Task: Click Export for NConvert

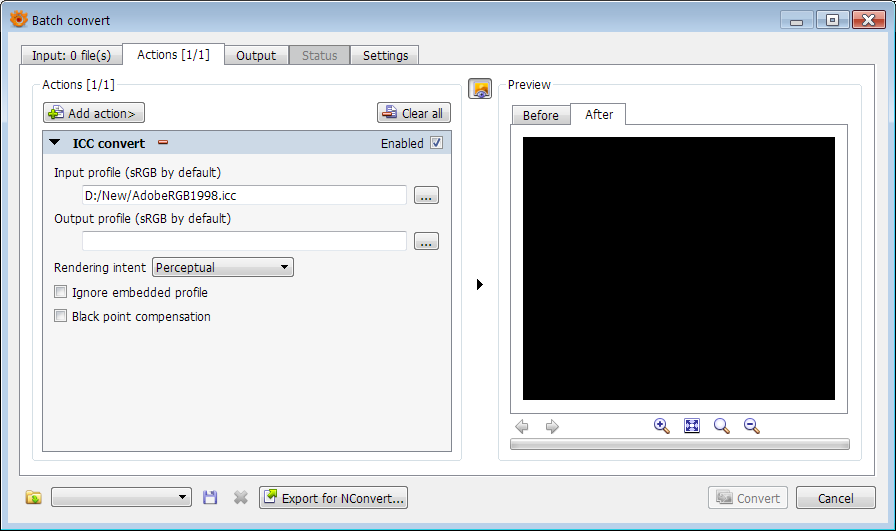Action: [333, 497]
